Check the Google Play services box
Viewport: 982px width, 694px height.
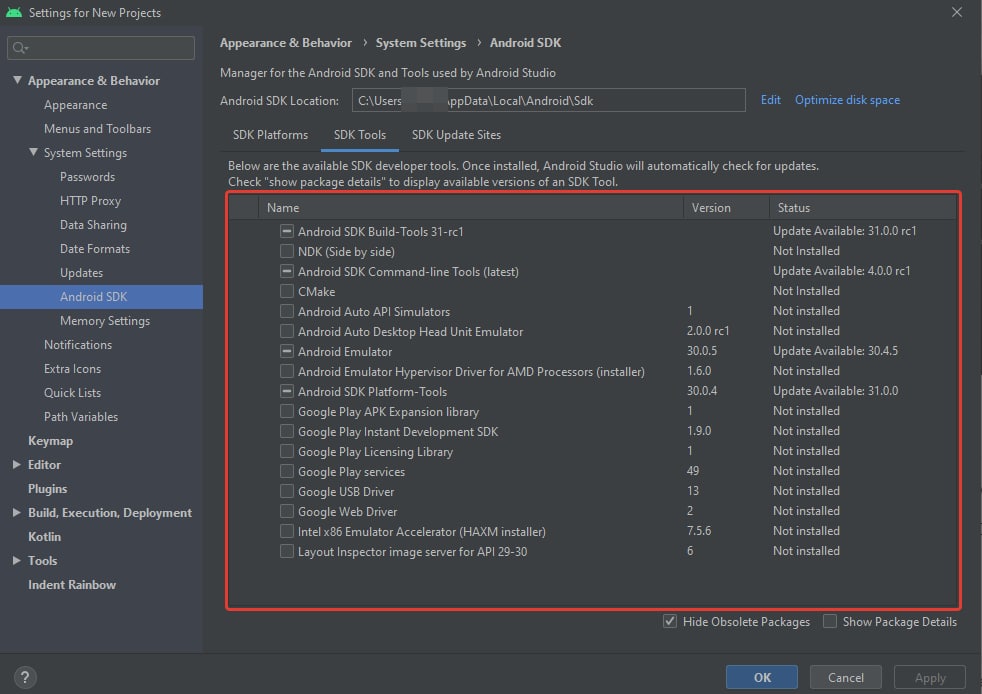click(x=286, y=472)
